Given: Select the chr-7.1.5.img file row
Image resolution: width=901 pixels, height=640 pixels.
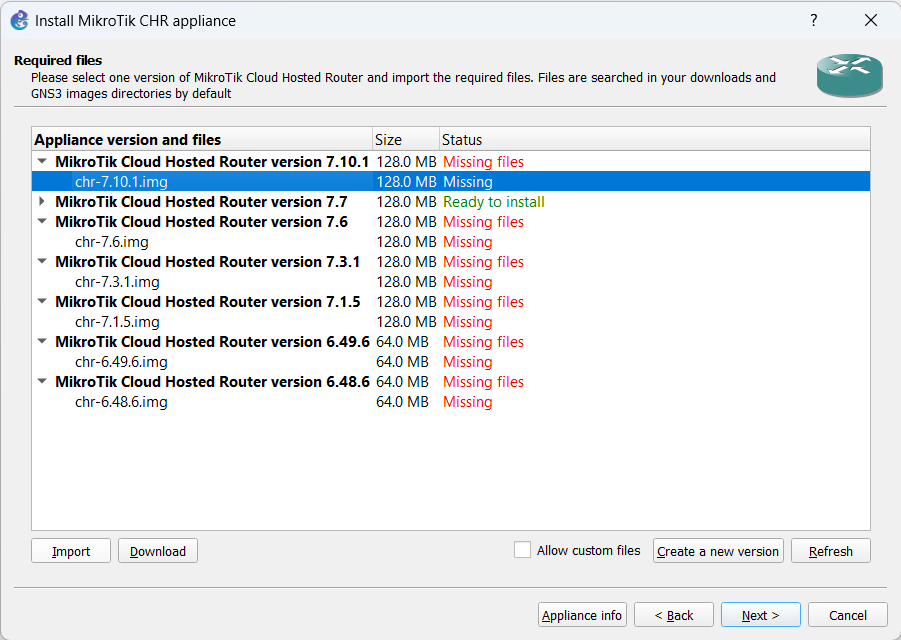Looking at the screenshot, I should (x=451, y=322).
